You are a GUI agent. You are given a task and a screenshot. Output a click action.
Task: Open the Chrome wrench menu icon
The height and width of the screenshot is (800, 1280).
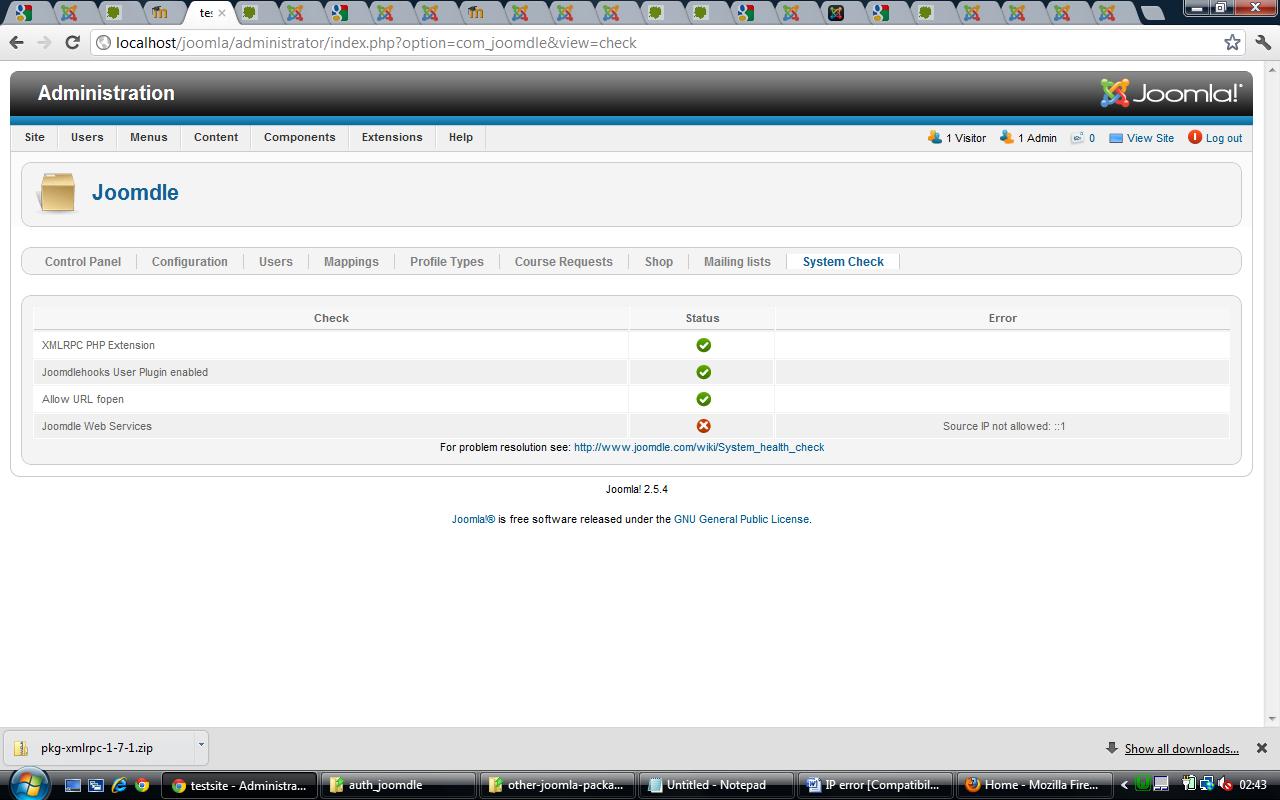pos(1262,42)
